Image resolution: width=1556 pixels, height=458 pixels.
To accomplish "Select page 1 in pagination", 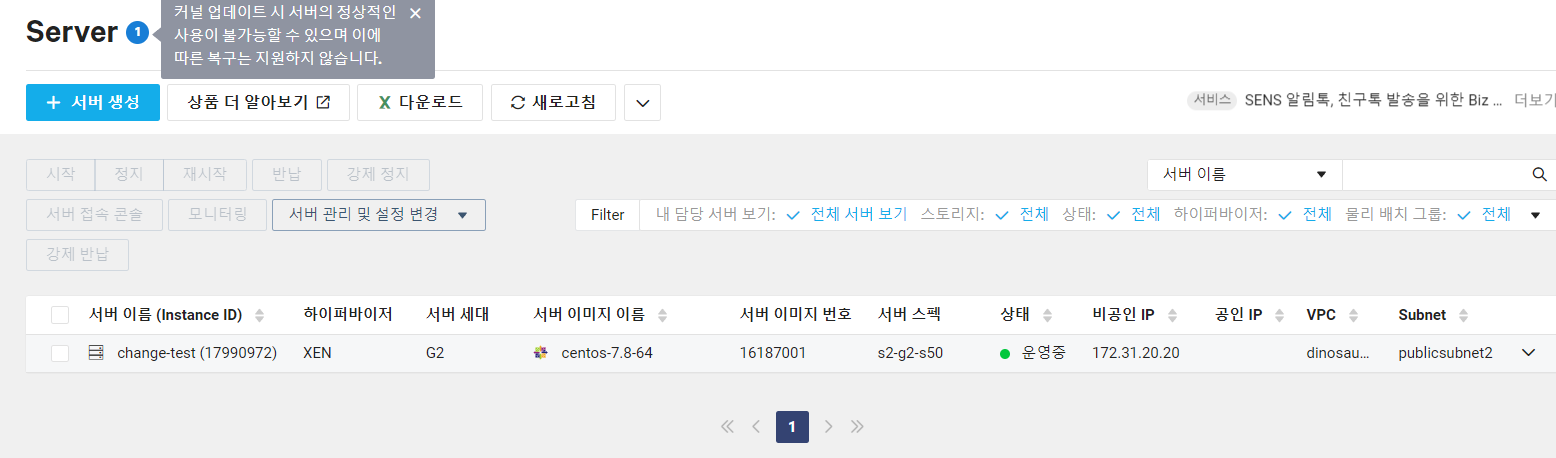I will [792, 427].
